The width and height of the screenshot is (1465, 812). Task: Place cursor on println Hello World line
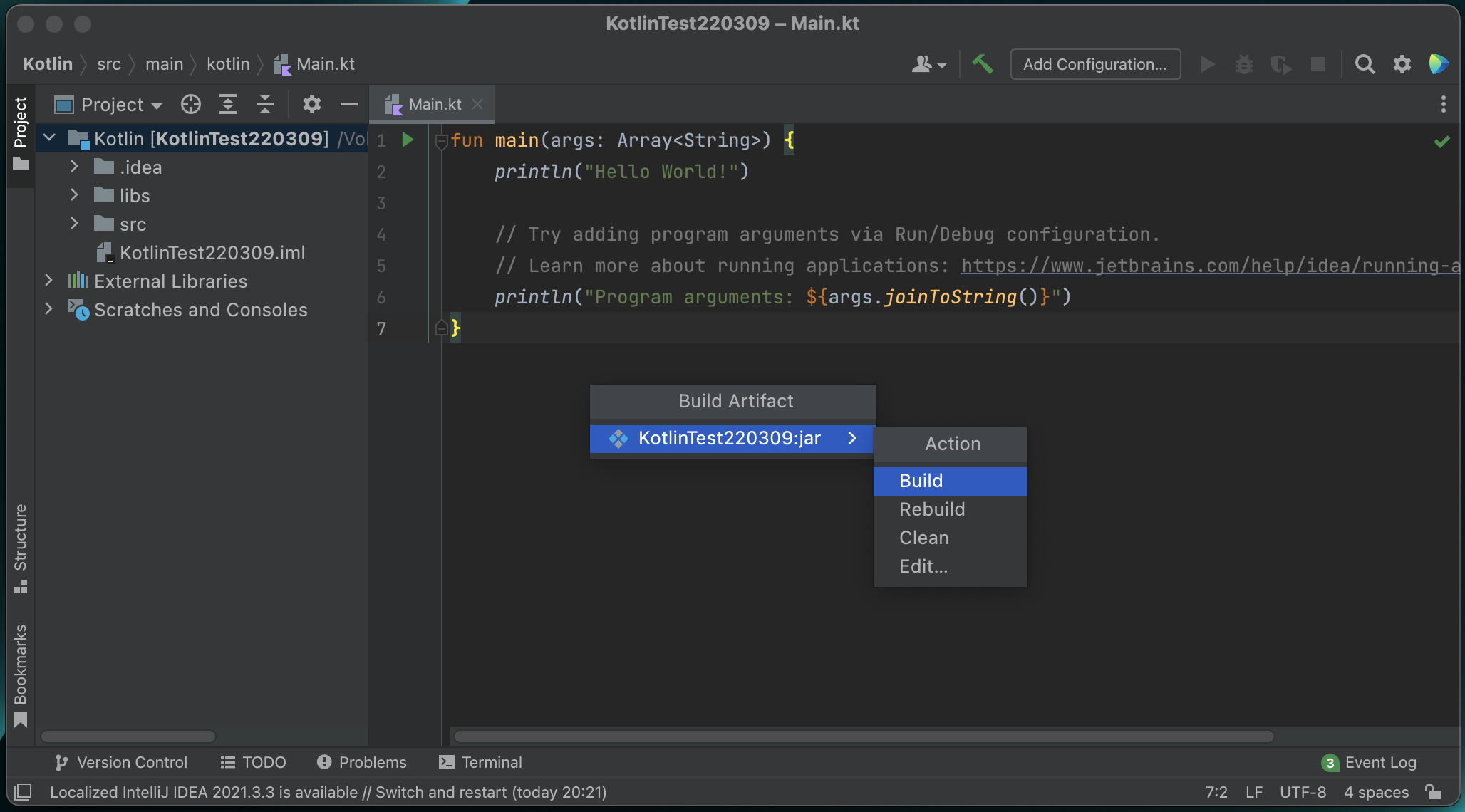[x=621, y=172]
